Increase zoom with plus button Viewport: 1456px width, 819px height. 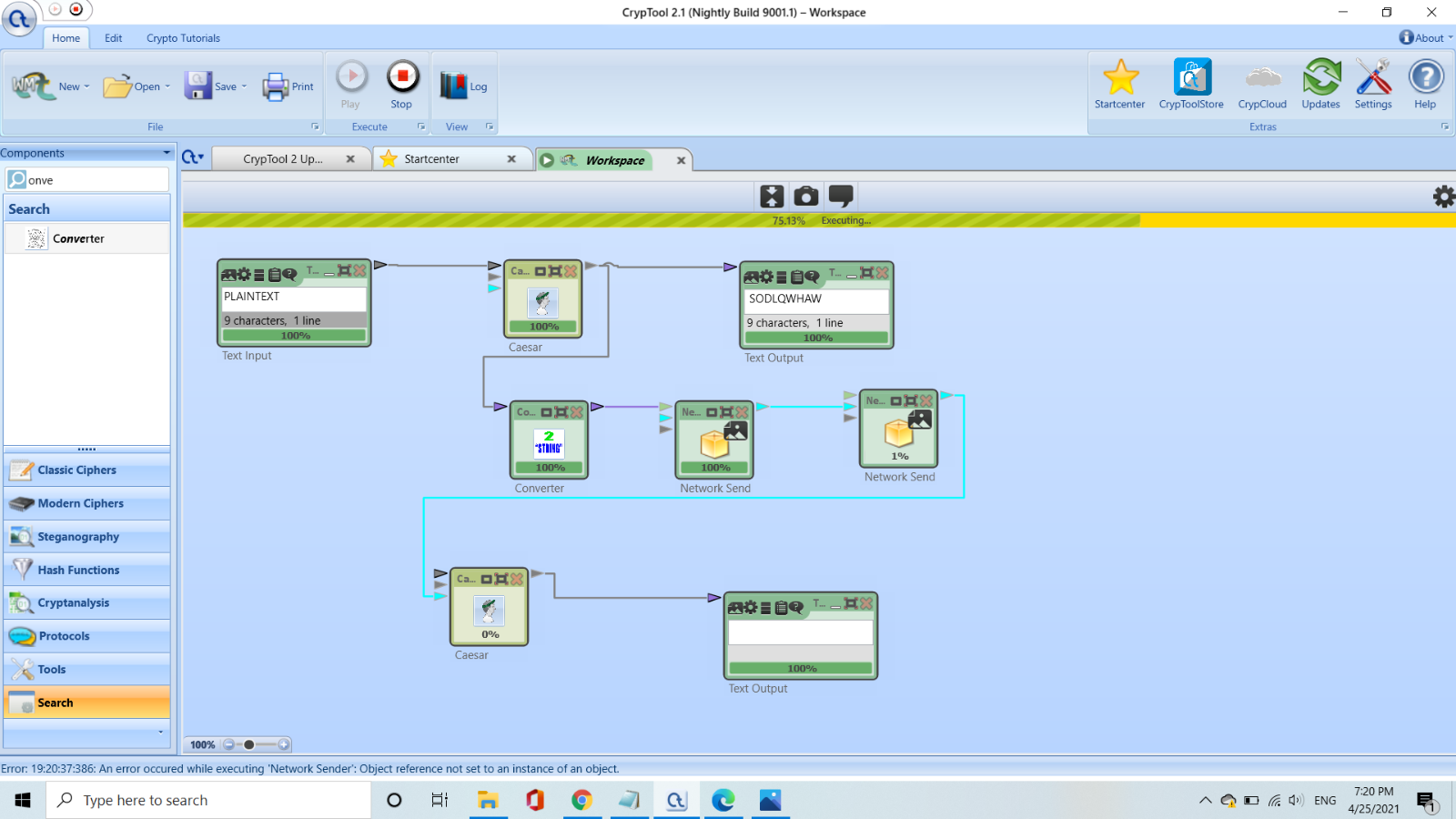pyautogui.click(x=283, y=744)
